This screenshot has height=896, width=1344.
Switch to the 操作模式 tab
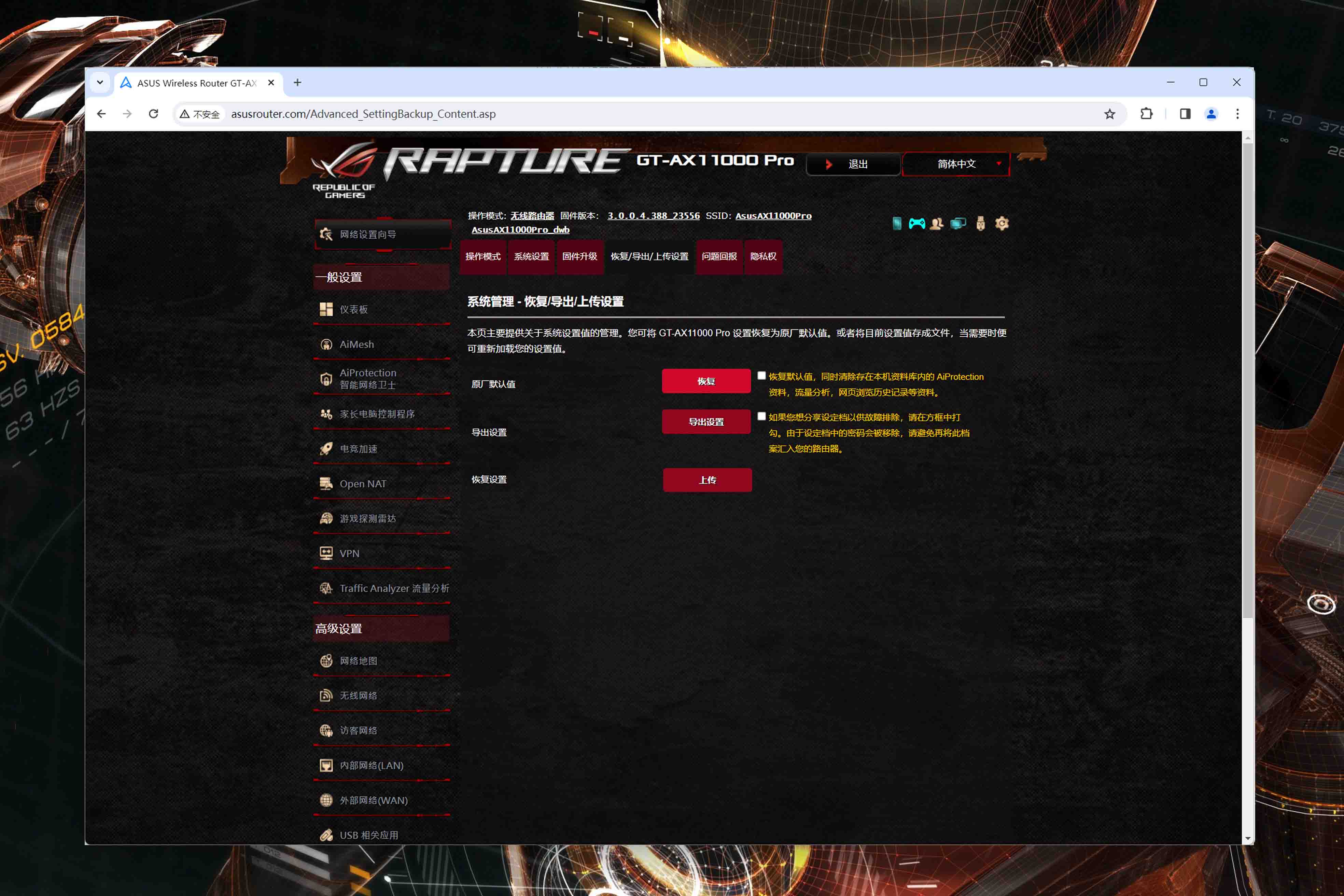[x=483, y=256]
